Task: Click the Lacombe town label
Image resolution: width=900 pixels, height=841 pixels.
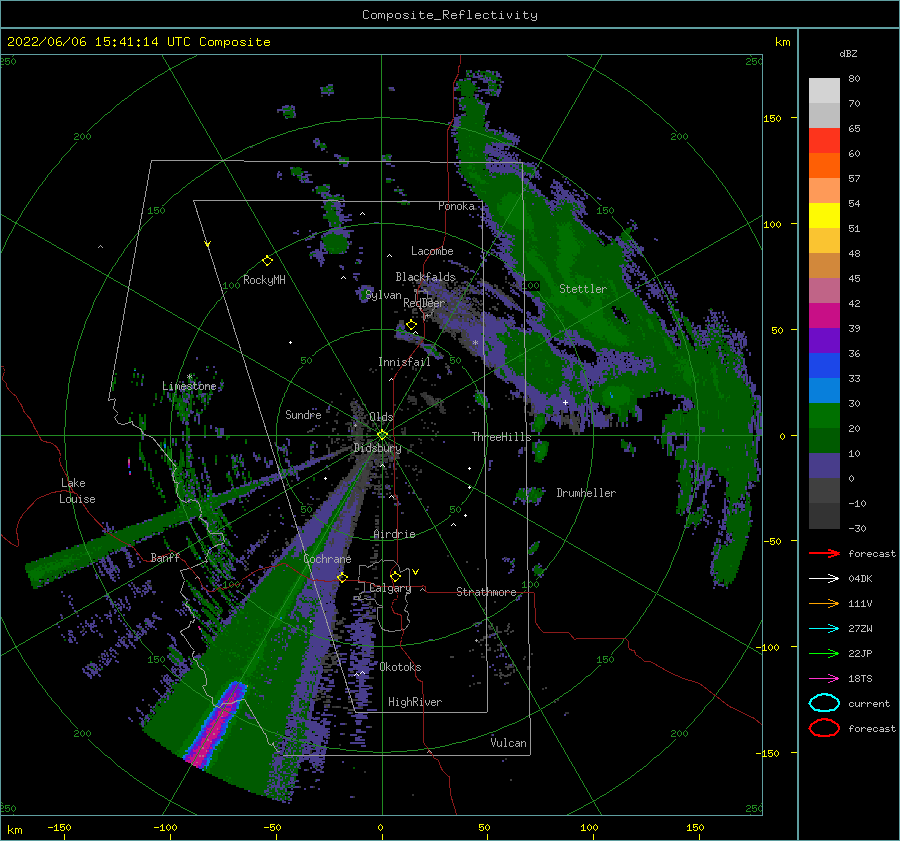Action: (432, 251)
